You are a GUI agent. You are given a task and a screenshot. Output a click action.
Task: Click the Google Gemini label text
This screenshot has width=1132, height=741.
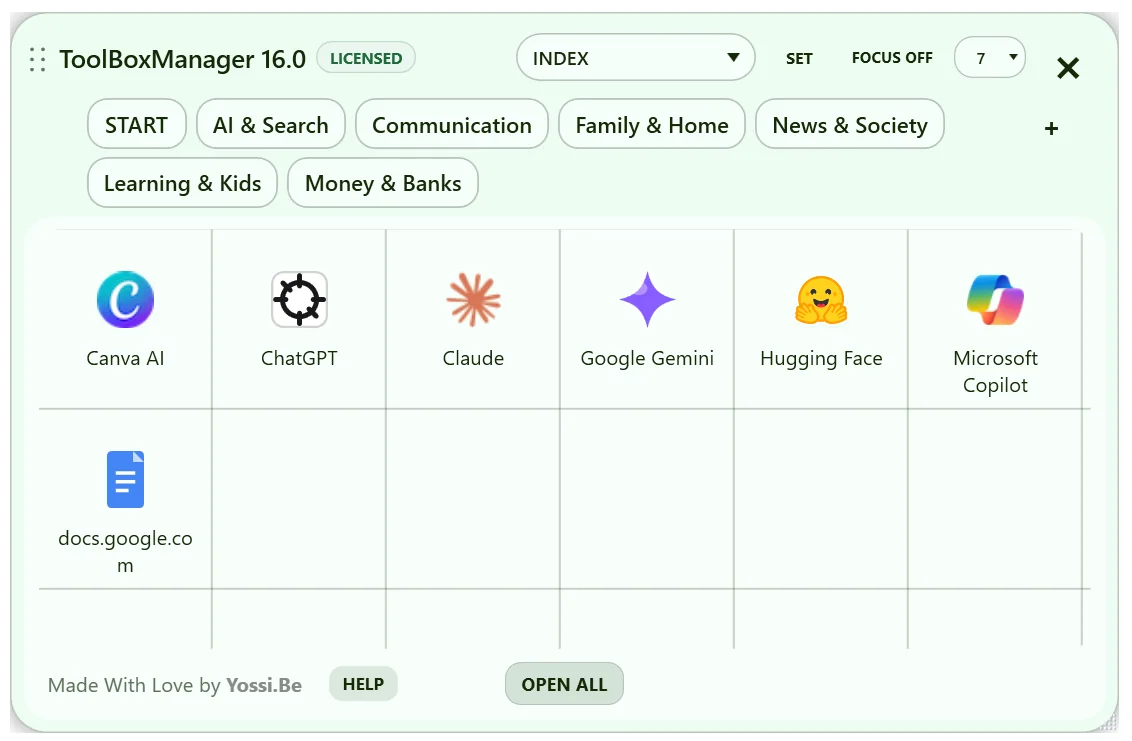(x=648, y=359)
